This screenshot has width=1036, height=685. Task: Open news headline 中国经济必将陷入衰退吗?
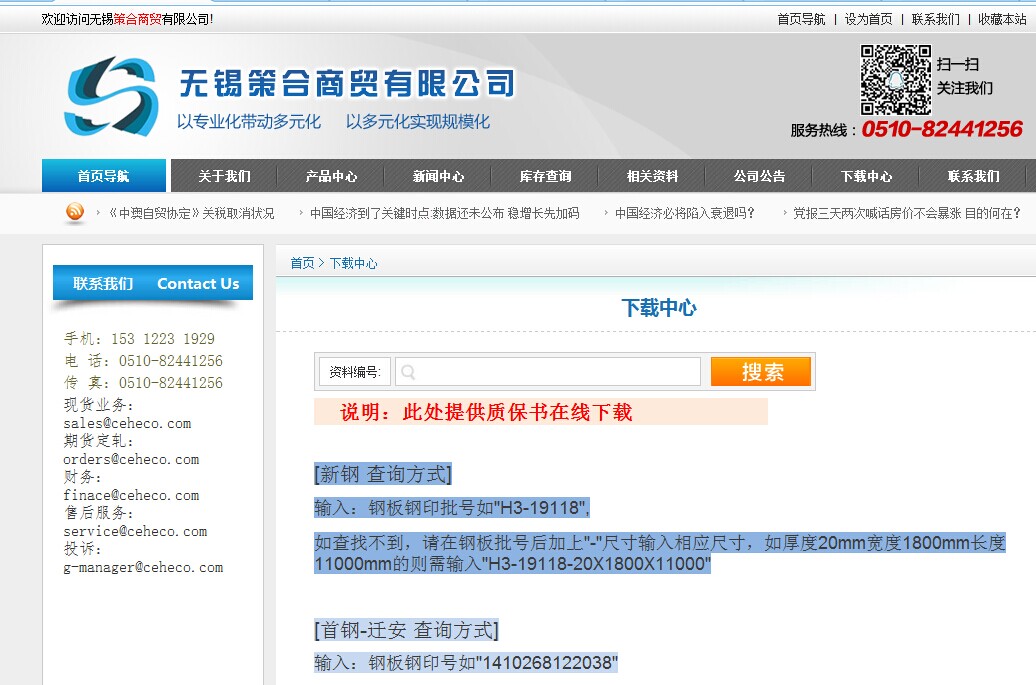[x=685, y=213]
